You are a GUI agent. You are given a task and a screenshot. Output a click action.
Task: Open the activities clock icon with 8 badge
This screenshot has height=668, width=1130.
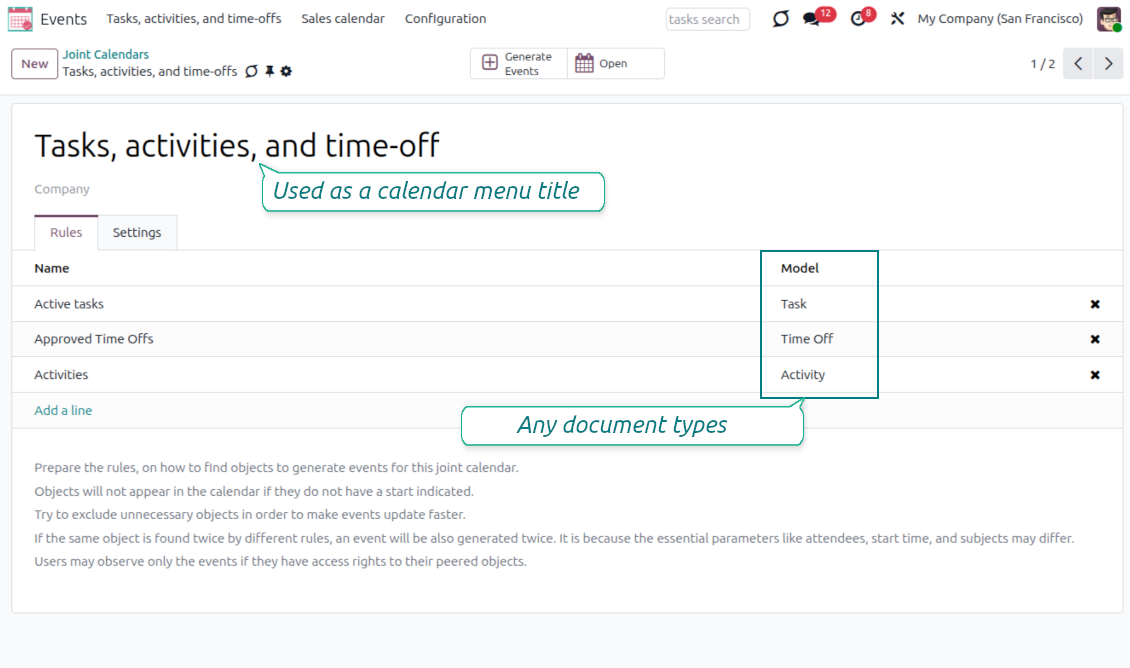pyautogui.click(x=858, y=19)
